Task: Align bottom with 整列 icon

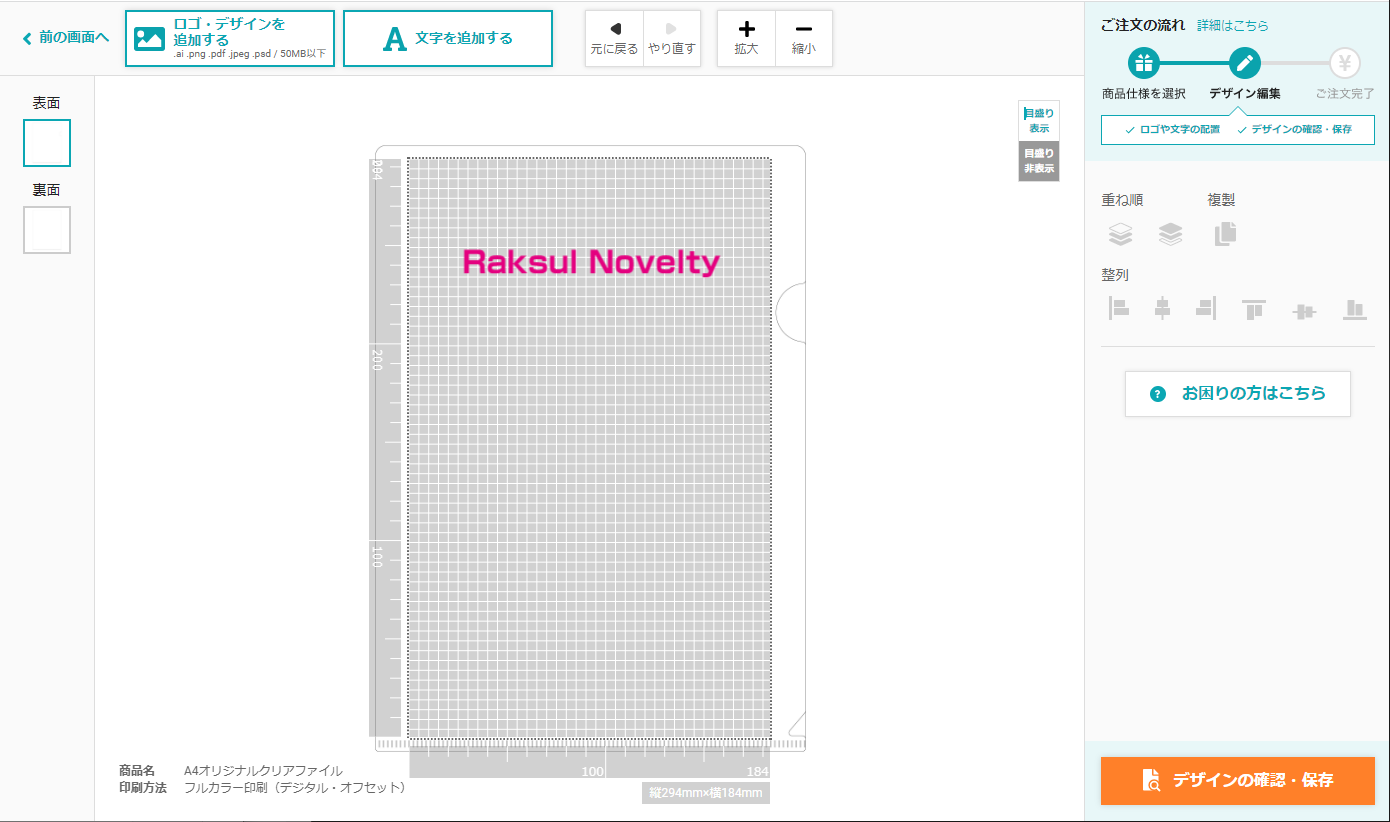Action: click(1355, 309)
